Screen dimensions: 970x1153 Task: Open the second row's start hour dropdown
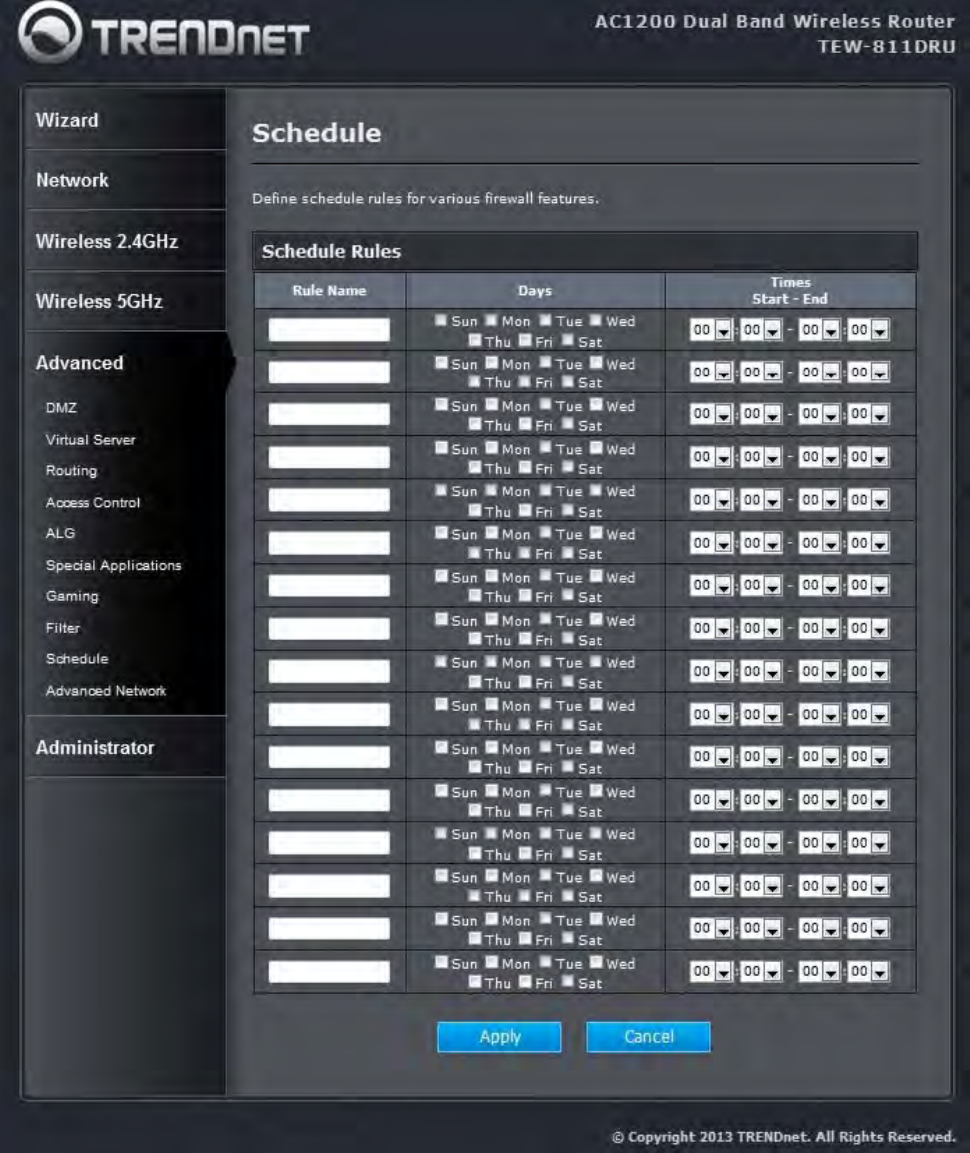(x=711, y=373)
